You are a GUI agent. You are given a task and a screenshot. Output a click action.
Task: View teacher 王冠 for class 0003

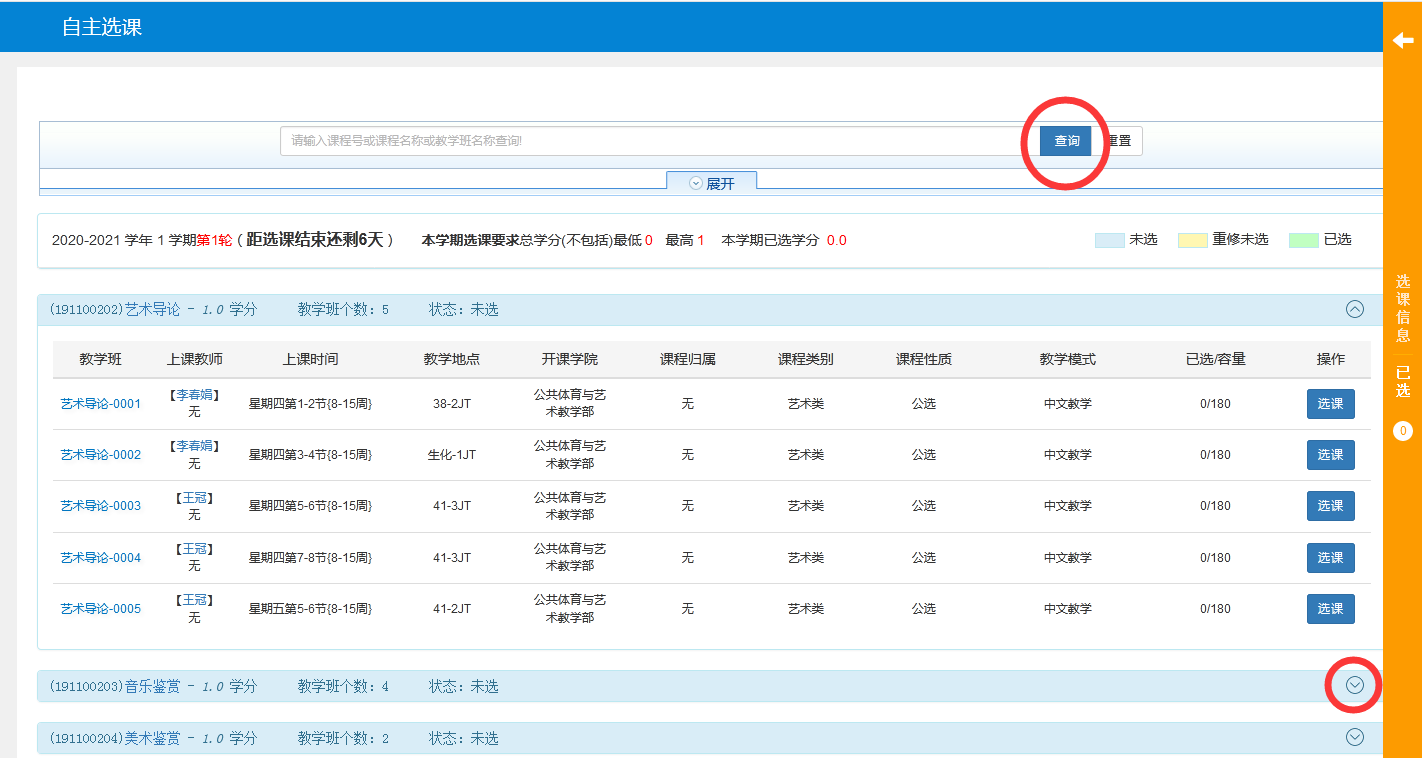(x=195, y=498)
